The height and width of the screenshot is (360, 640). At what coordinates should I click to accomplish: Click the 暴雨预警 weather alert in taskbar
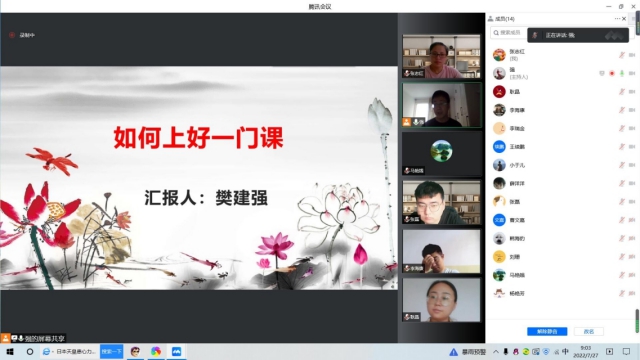pyautogui.click(x=468, y=352)
